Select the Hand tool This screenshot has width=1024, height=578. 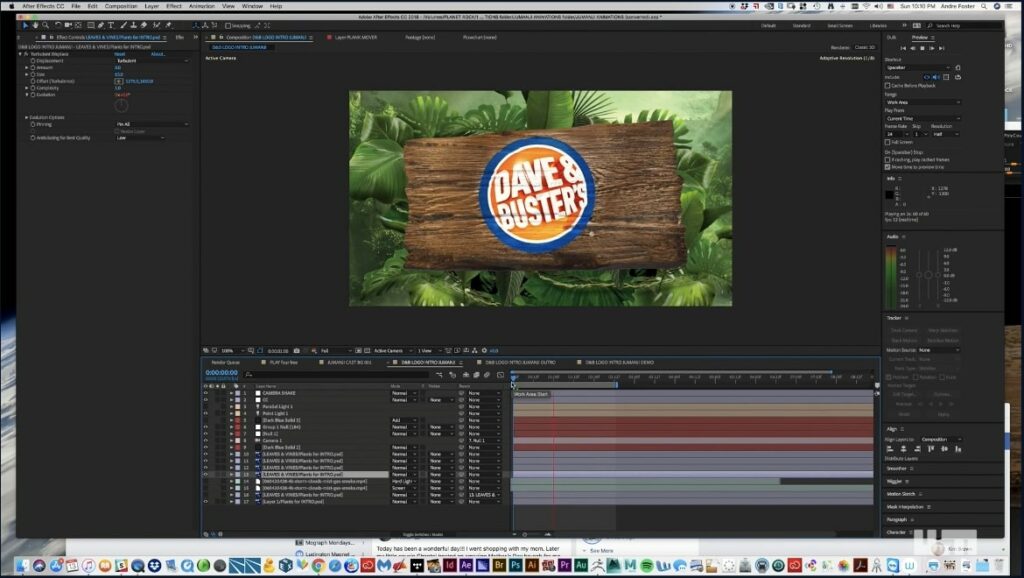click(x=35, y=25)
